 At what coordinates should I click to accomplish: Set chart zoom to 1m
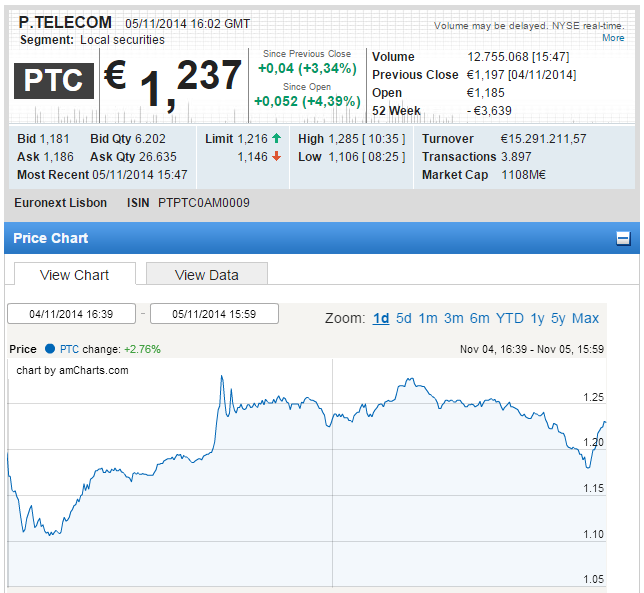pos(428,318)
